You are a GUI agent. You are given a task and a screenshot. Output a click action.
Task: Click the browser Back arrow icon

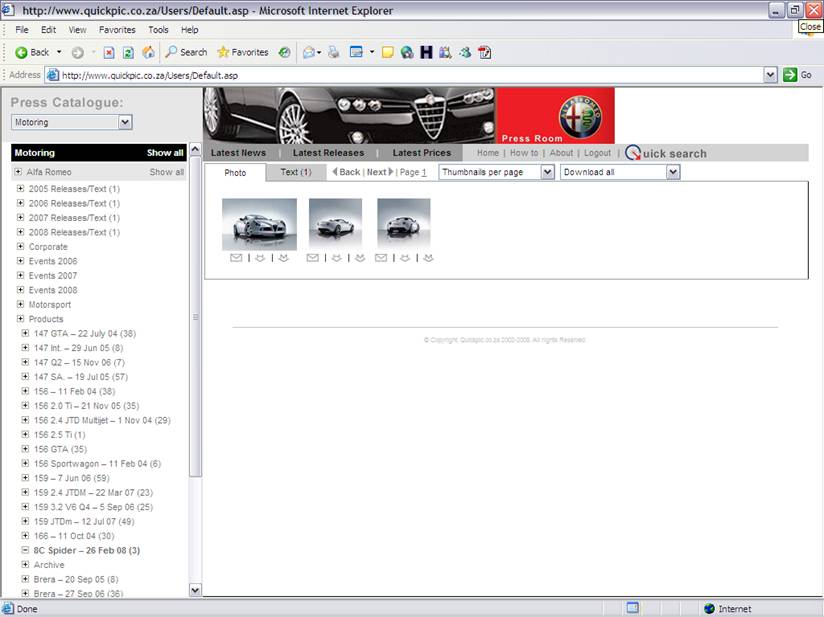tap(21, 52)
